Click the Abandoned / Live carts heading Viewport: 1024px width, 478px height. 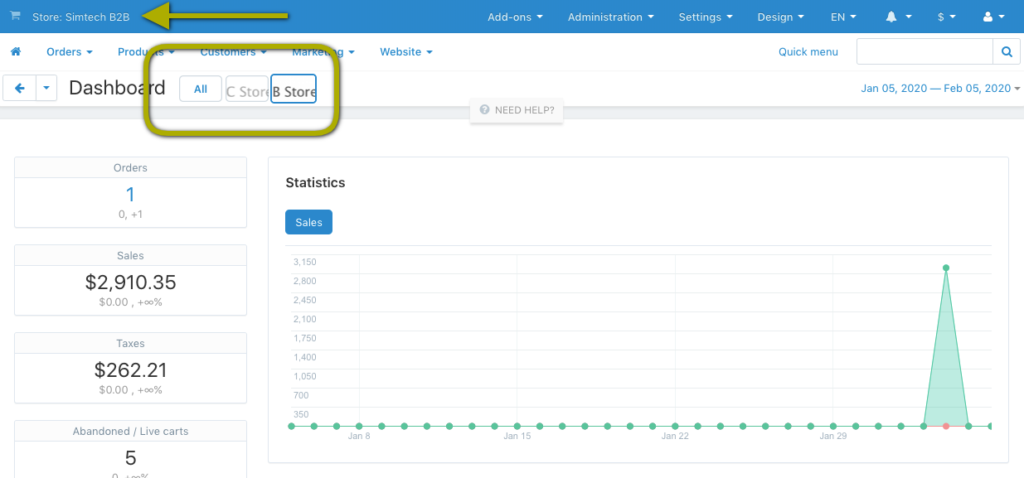tap(131, 431)
